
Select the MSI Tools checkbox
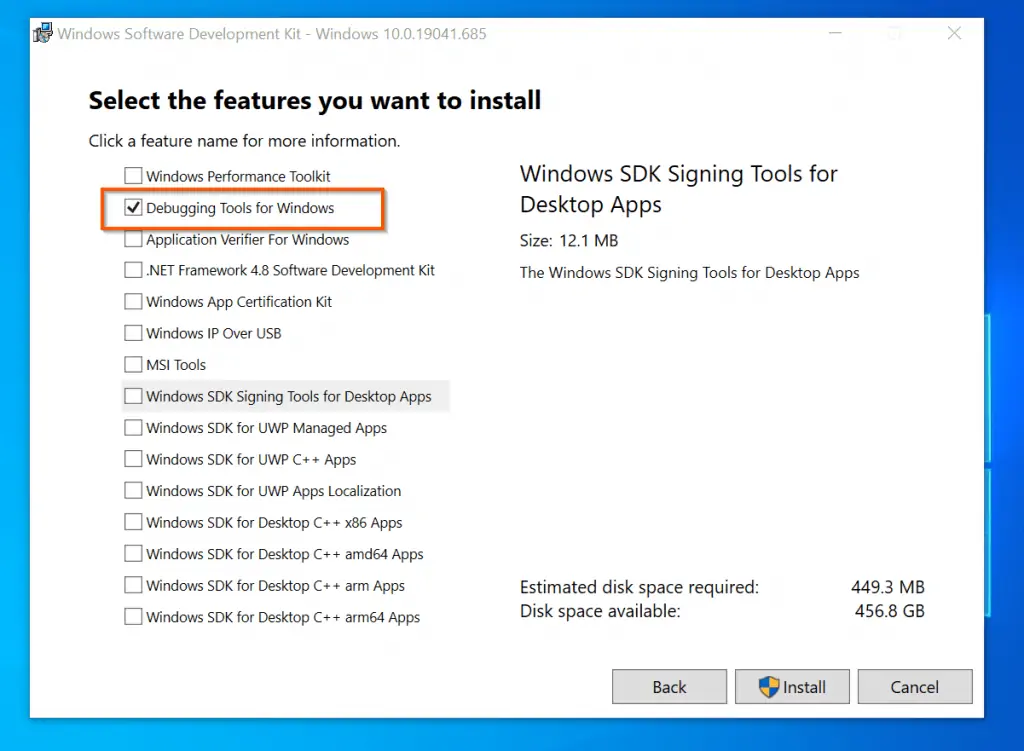(133, 365)
